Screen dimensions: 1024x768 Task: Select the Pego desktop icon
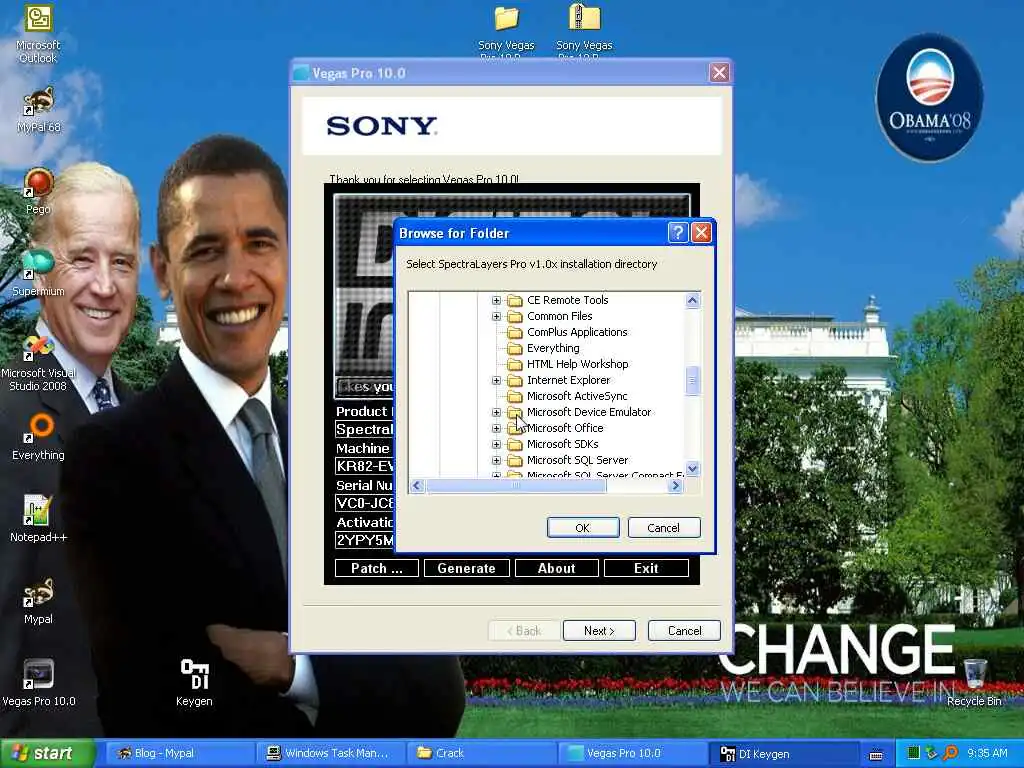(38, 191)
